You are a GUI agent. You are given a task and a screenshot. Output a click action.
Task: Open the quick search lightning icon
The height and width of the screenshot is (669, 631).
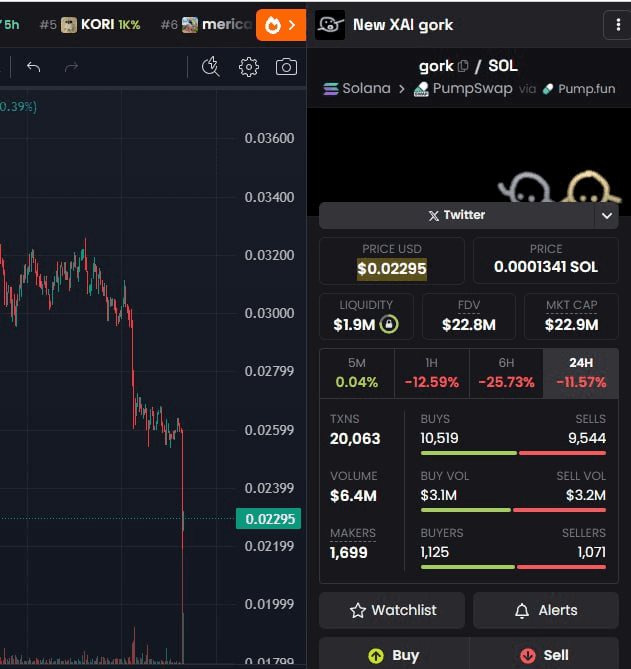coord(211,67)
